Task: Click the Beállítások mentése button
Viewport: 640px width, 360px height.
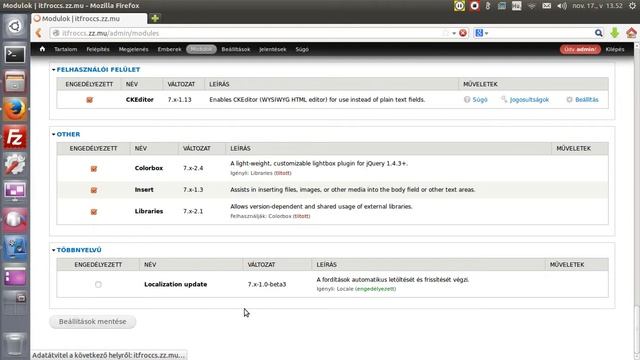Action: (93, 322)
